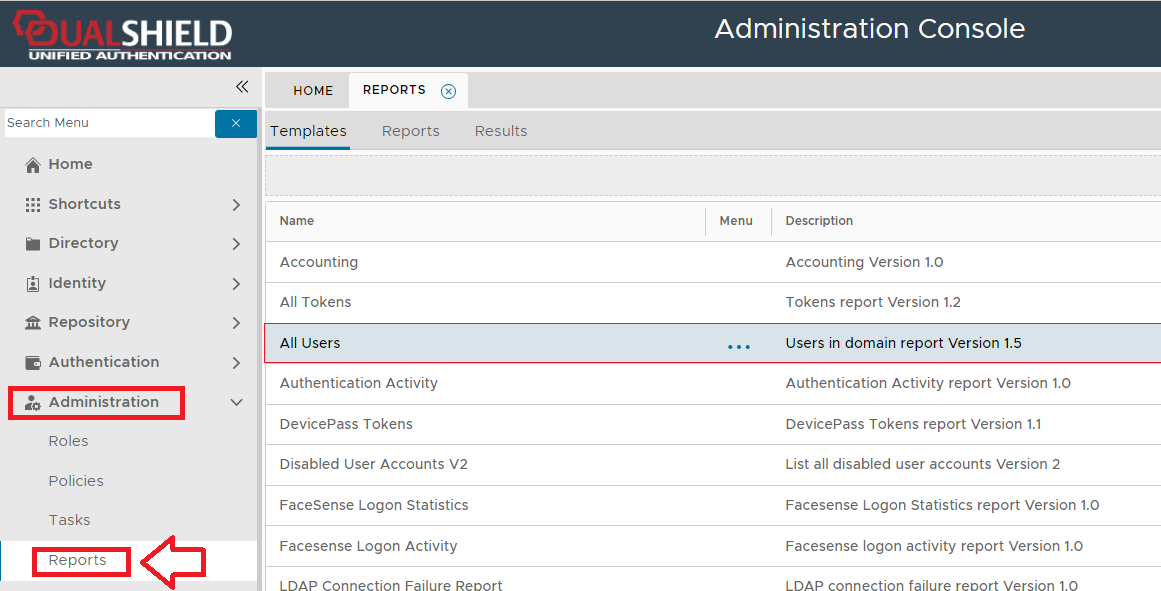Open the three-dot menu for All Users
This screenshot has height=591, width=1161.
click(739, 346)
